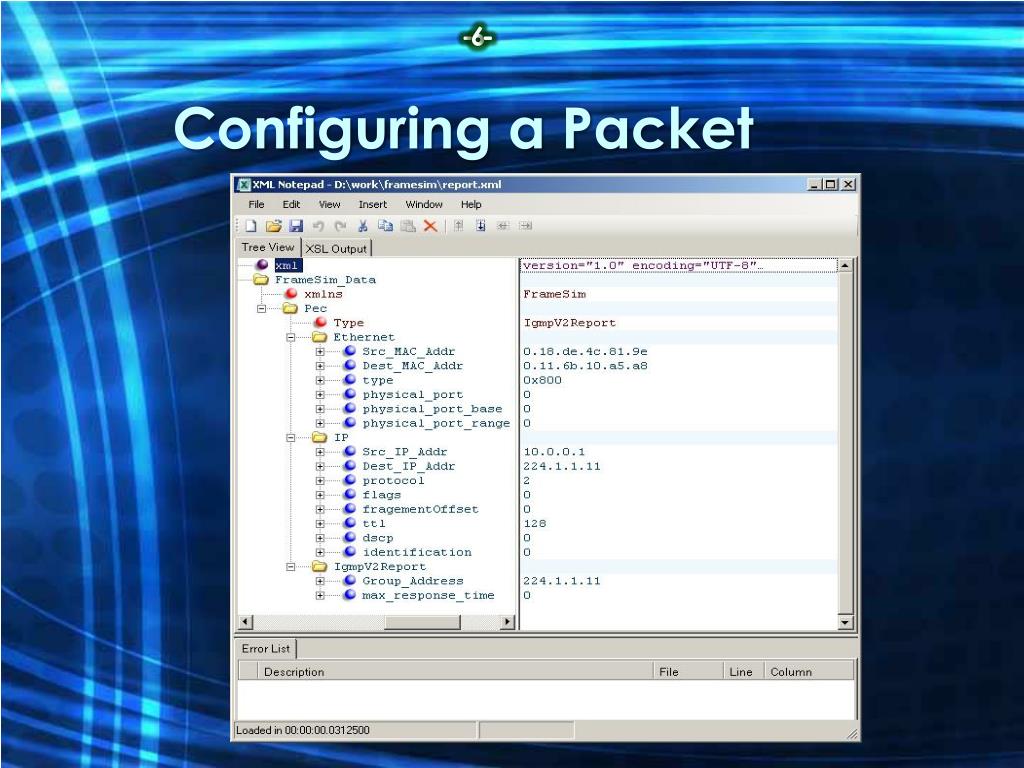This screenshot has height=768, width=1024.
Task: Click the red X Delete icon
Action: click(430, 226)
